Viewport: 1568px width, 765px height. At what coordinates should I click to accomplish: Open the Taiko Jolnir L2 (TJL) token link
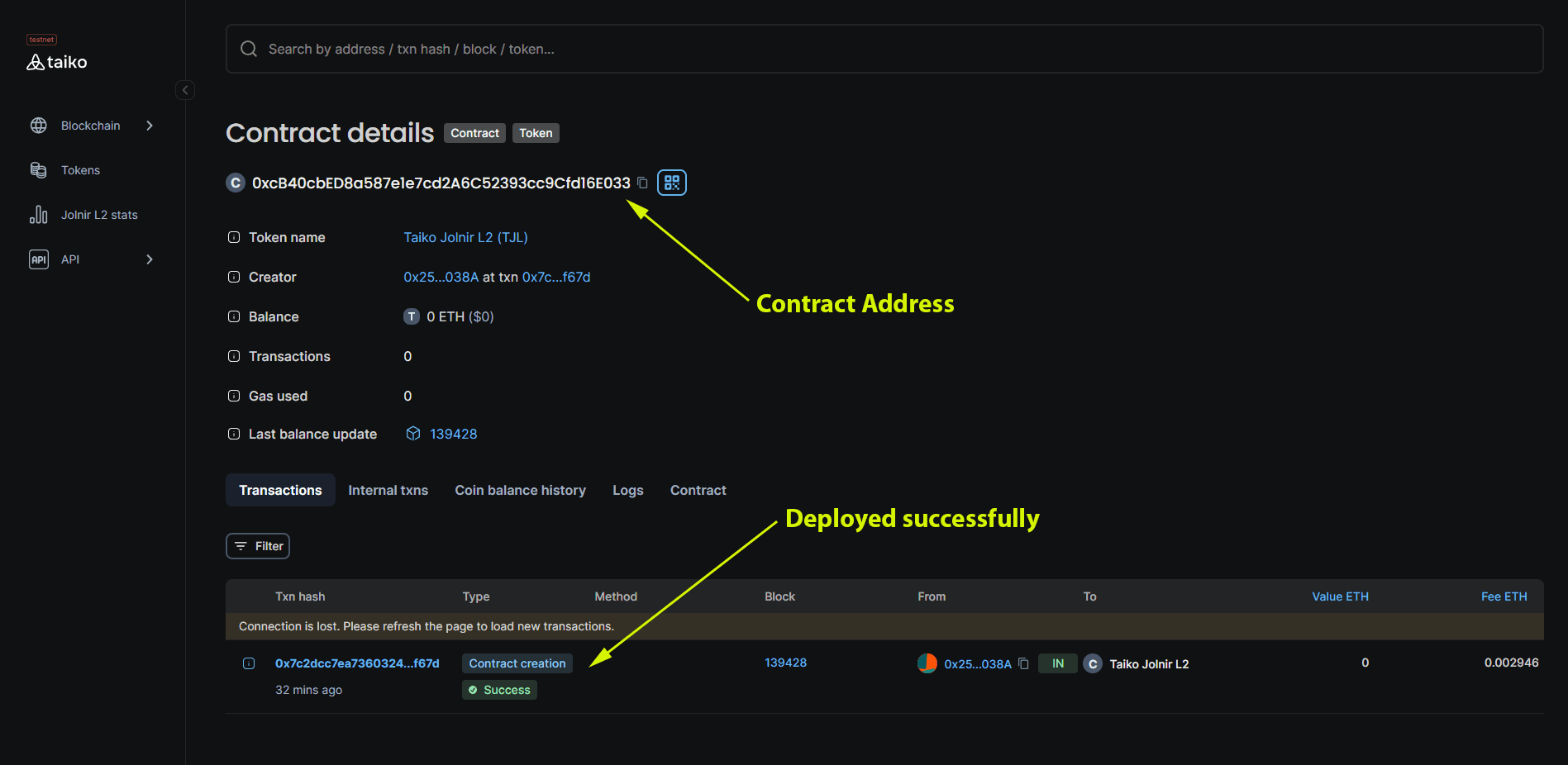point(465,237)
